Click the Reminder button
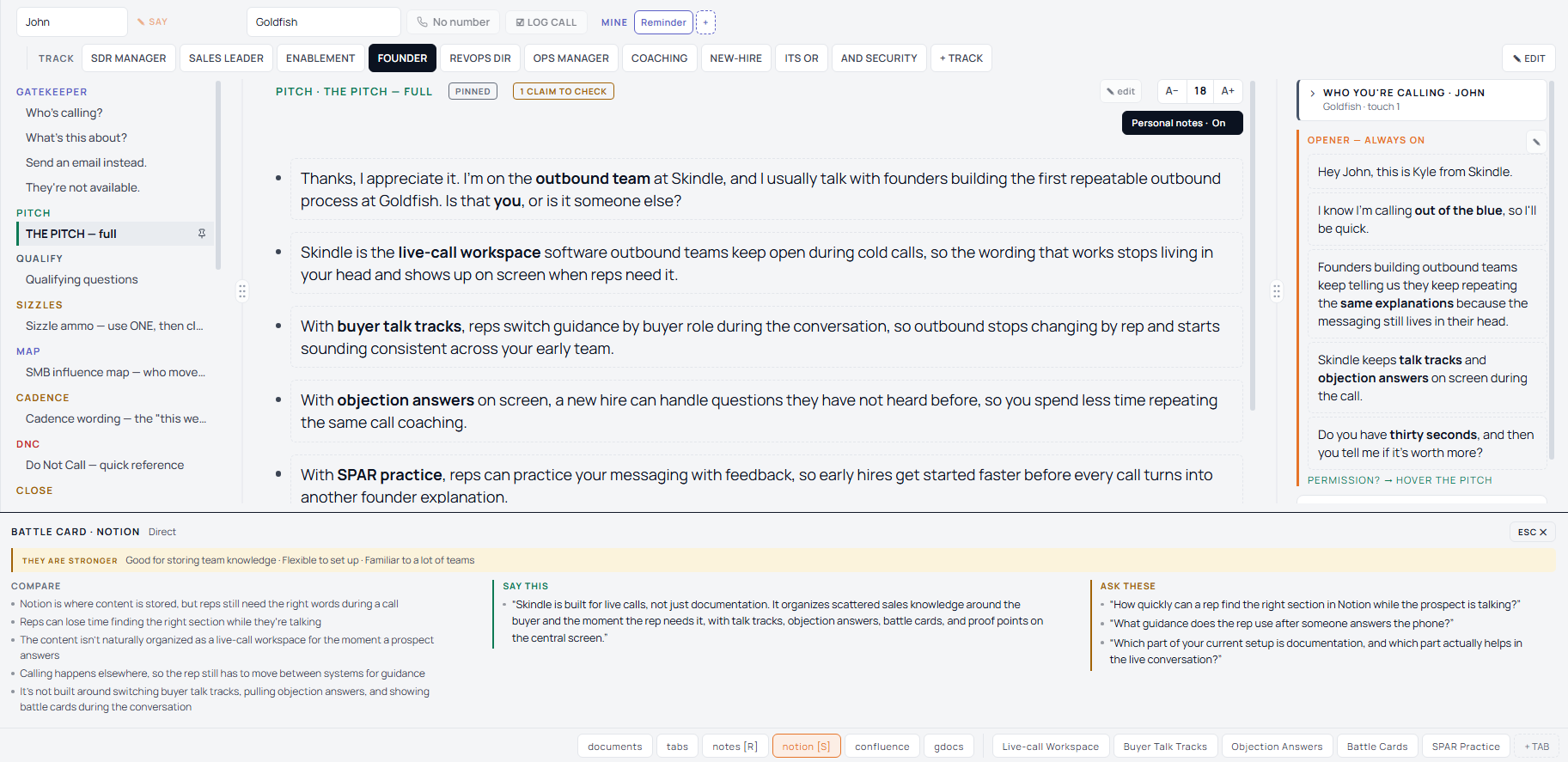 (x=663, y=22)
